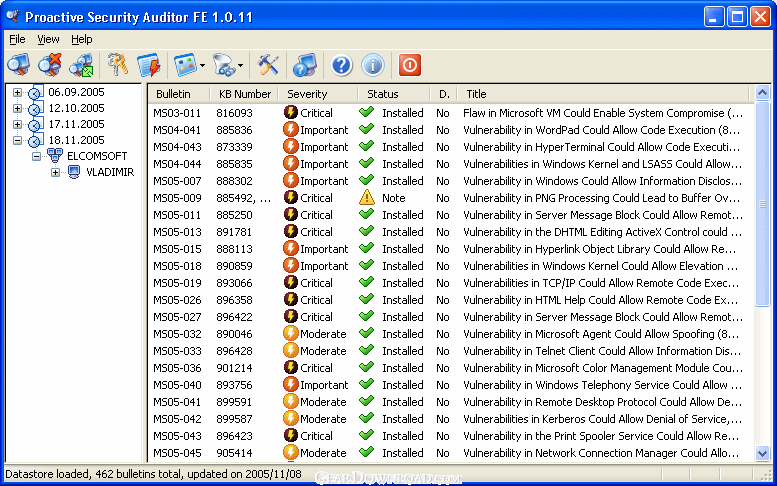Click the network computers scan icon with green arrow

pos(81,65)
